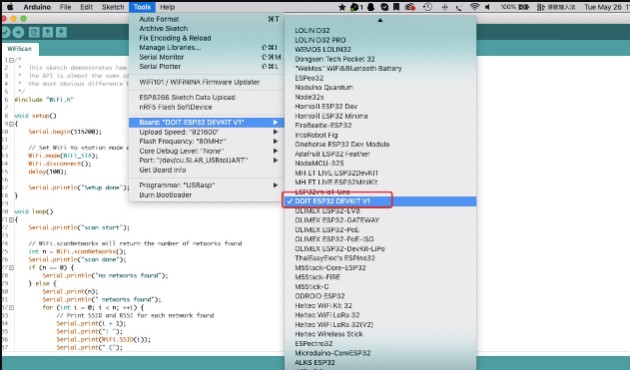Choose Fix Encoding & Reload
The image size is (630, 370).
coord(206,38)
